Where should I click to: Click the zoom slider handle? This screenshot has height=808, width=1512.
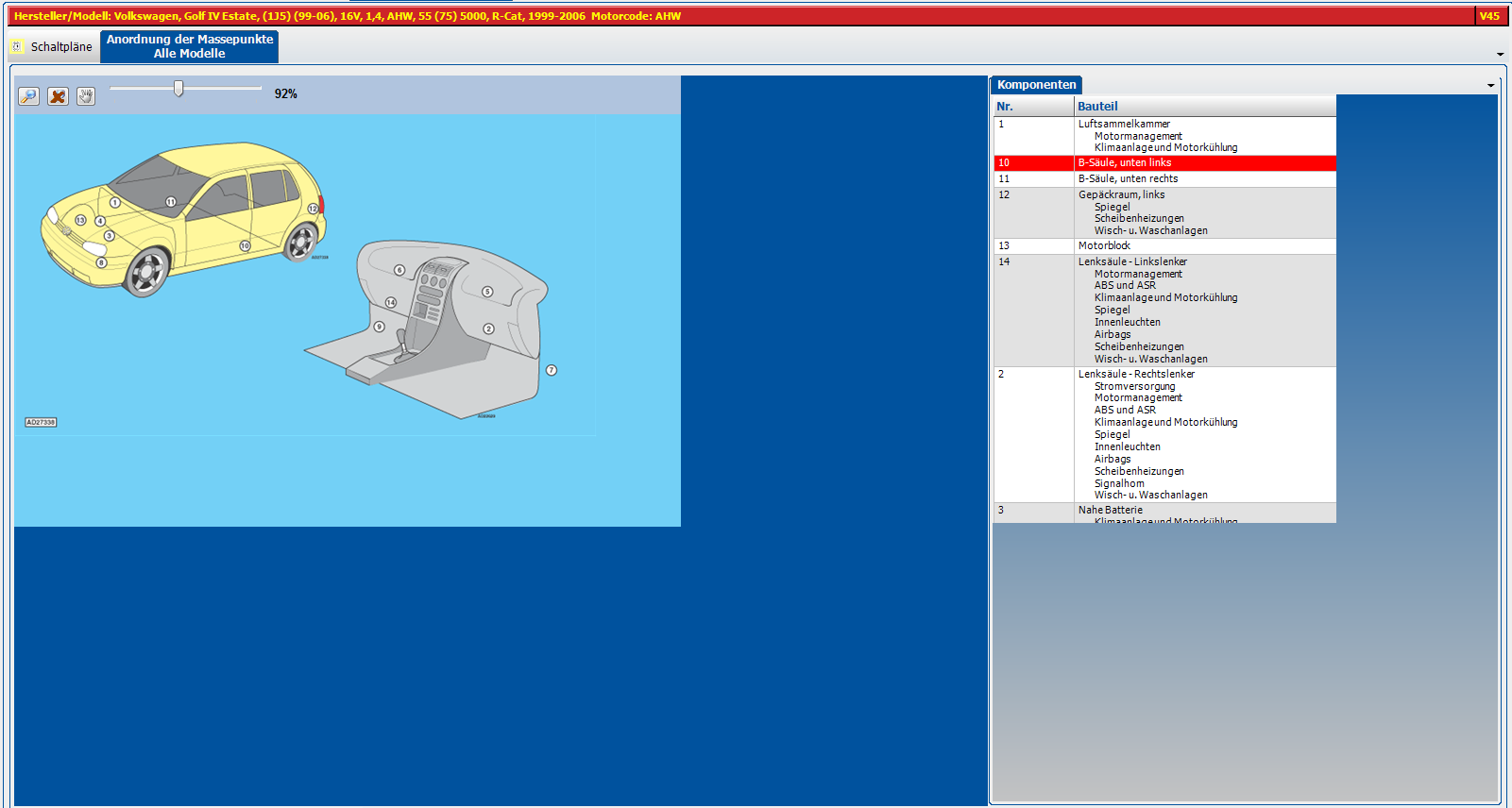coord(178,89)
